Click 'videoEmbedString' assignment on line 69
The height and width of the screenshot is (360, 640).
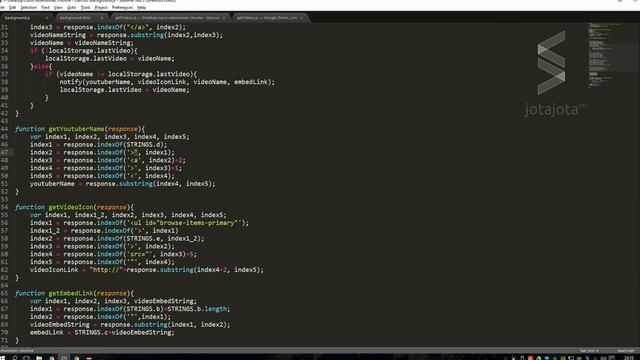[x=60, y=325]
